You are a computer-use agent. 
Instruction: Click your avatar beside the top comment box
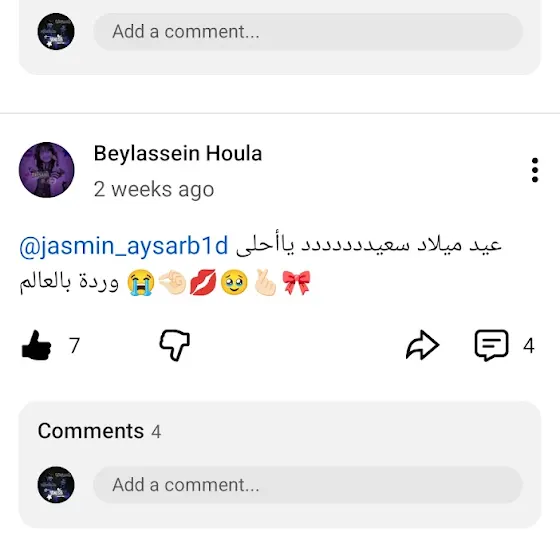pyautogui.click(x=56, y=31)
